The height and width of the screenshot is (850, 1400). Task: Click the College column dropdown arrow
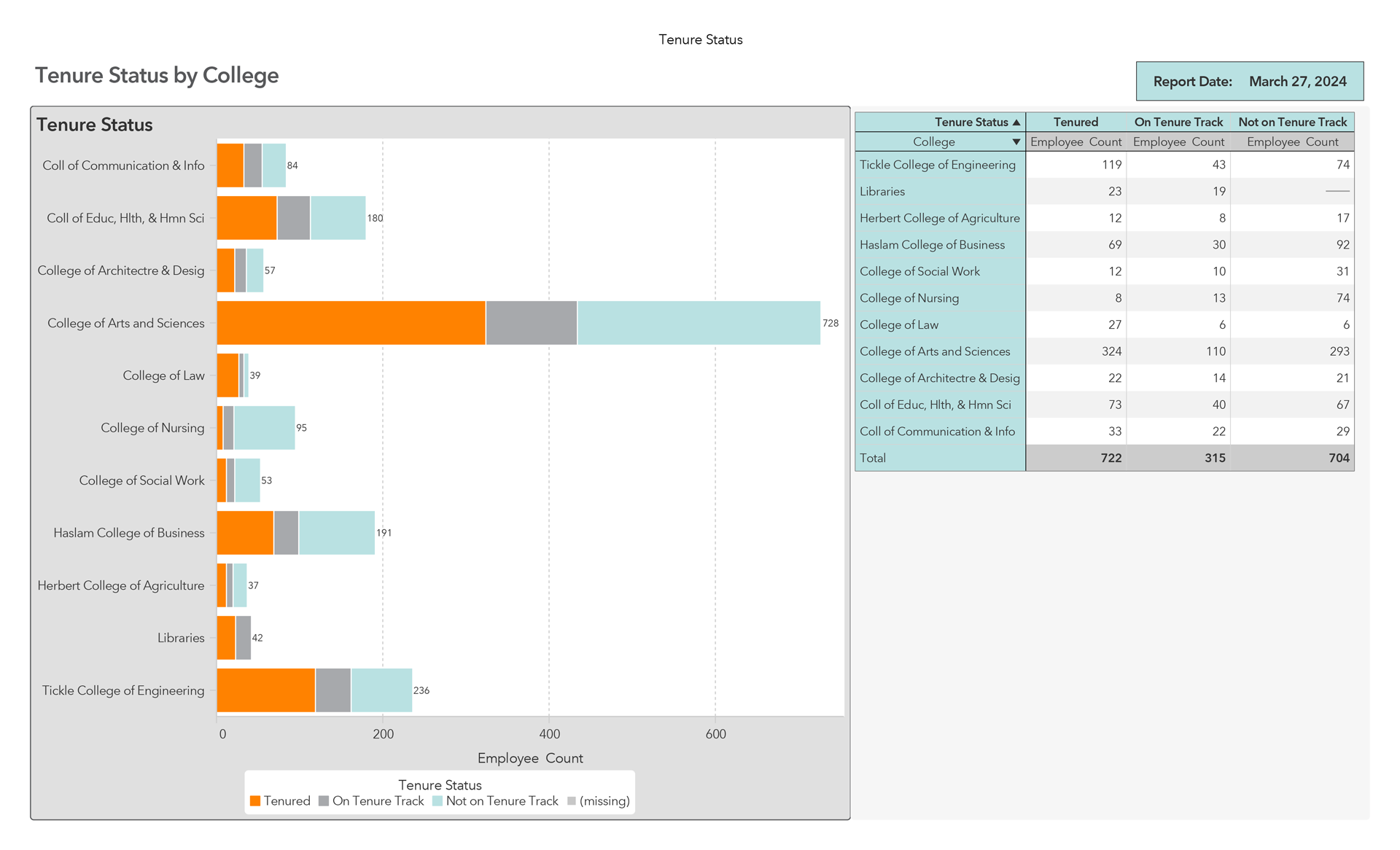(x=1016, y=142)
